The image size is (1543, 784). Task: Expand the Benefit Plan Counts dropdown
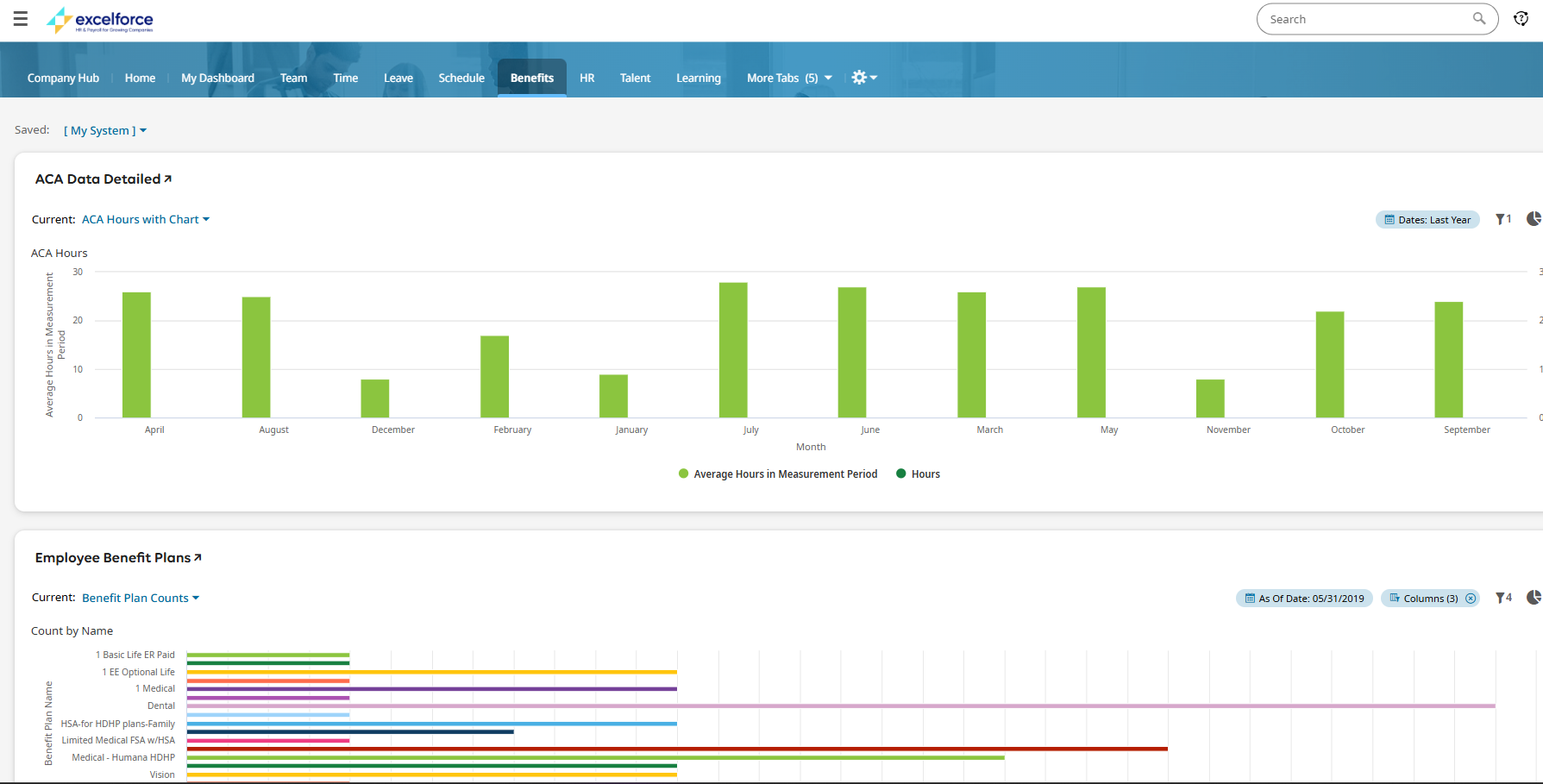(x=141, y=598)
